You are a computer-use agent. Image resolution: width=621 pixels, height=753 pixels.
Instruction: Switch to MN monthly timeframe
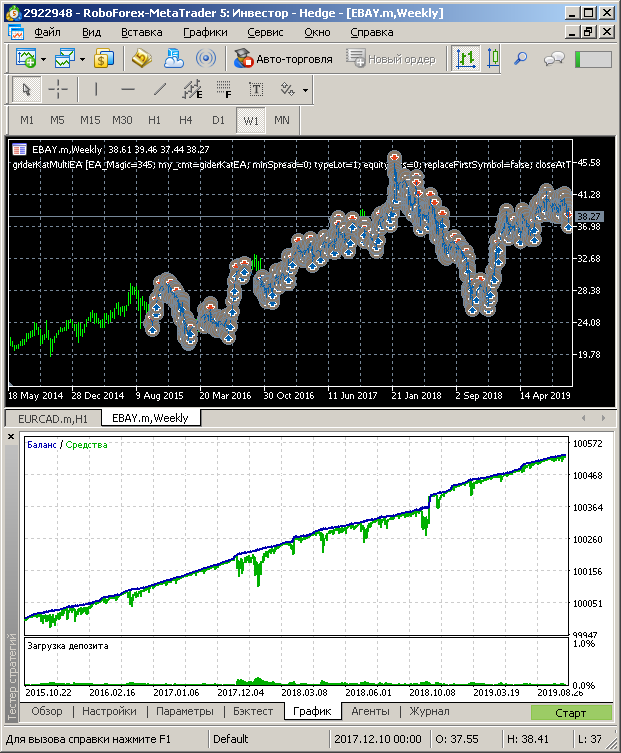tap(282, 120)
